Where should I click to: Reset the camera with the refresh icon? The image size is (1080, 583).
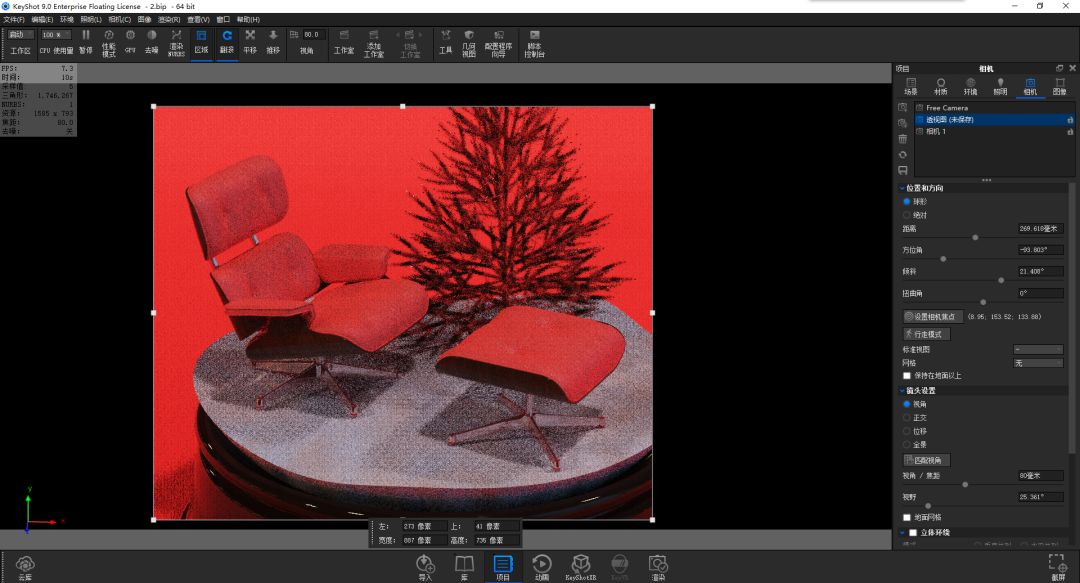(902, 154)
